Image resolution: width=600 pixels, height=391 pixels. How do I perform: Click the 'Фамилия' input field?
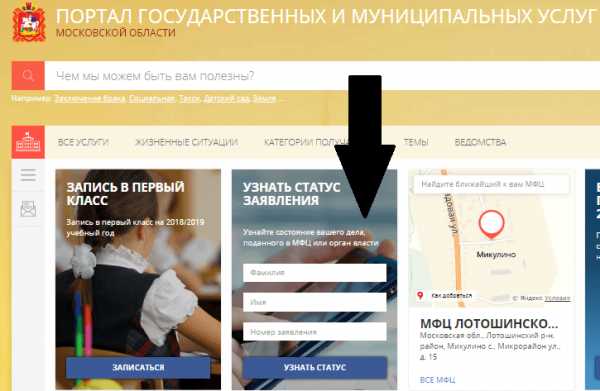315,273
